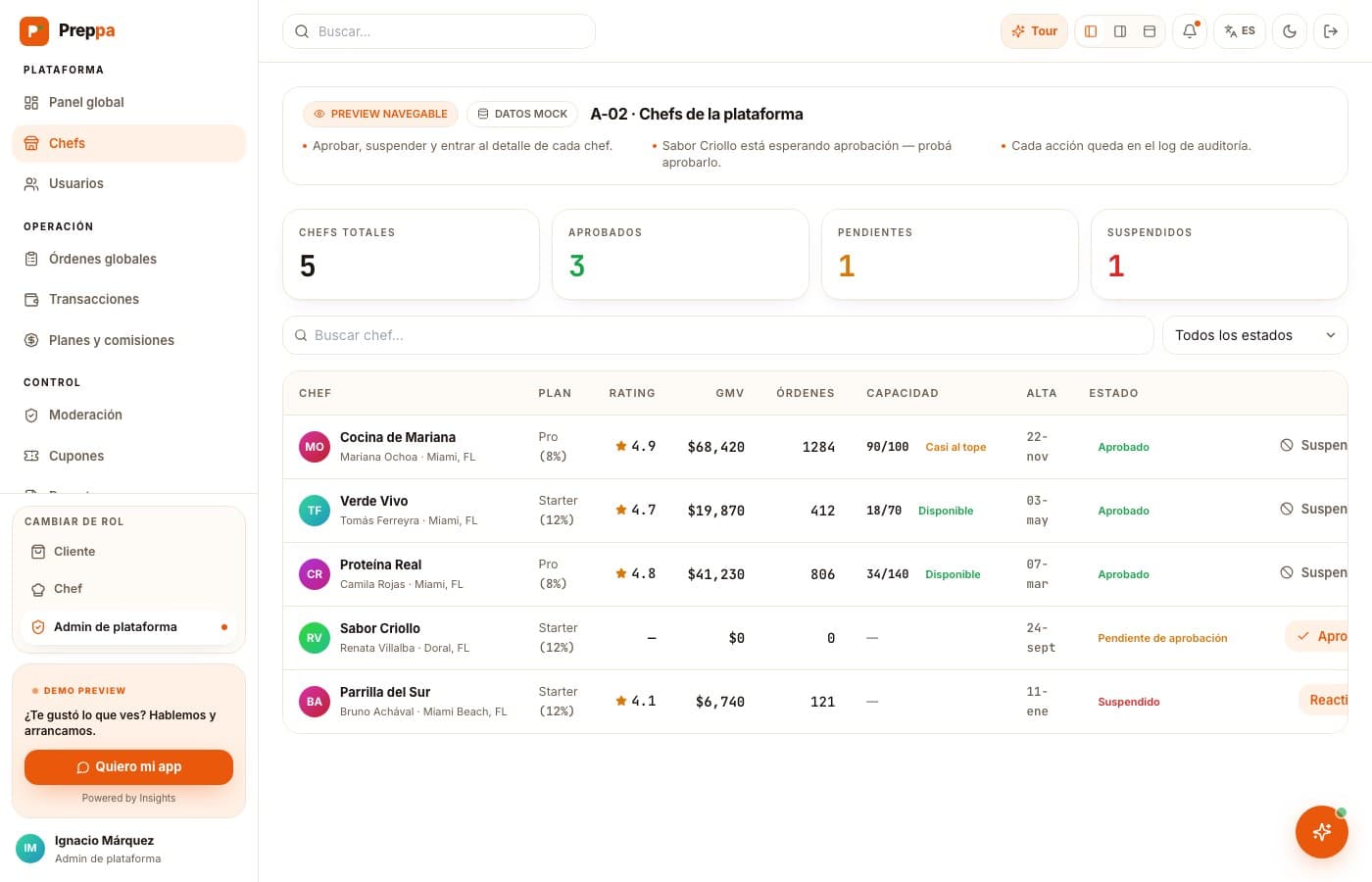Click the MO avatar for Cocina de Mariana

315,447
